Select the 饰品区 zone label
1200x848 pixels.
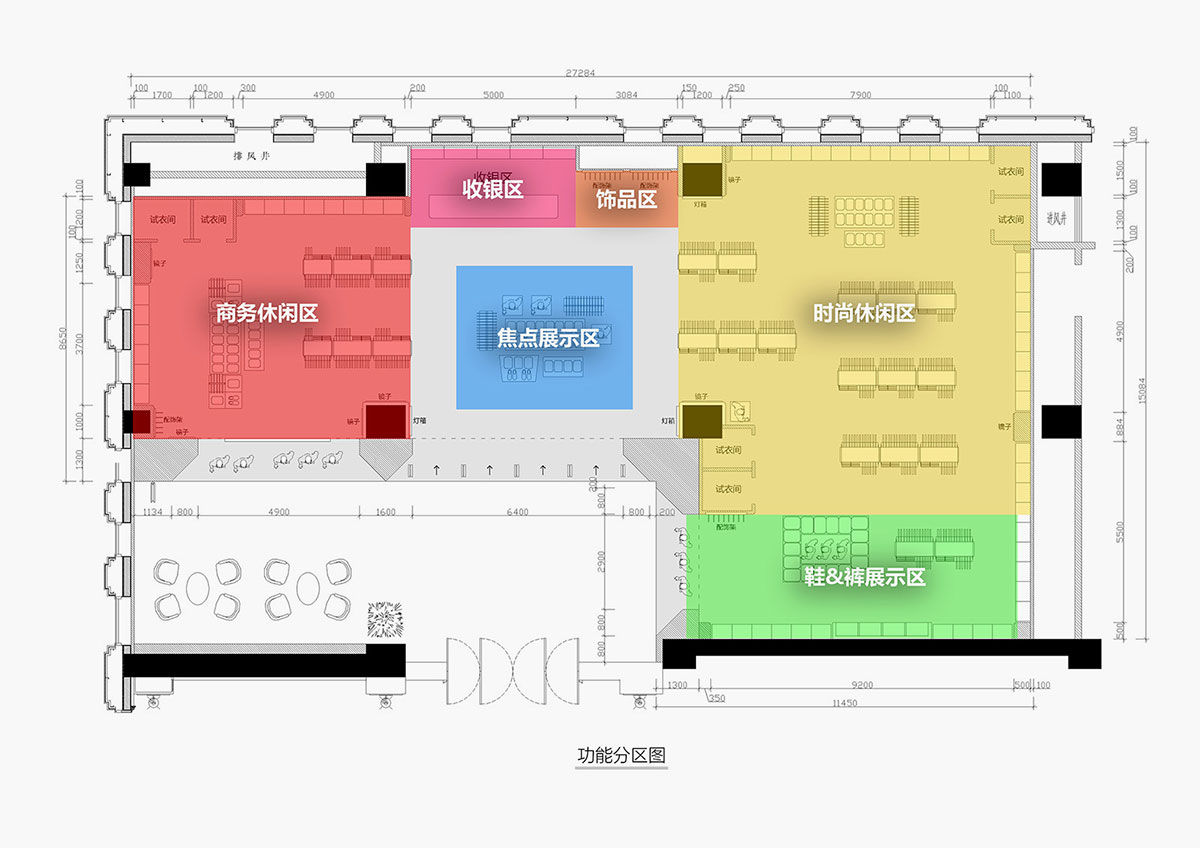tap(626, 200)
